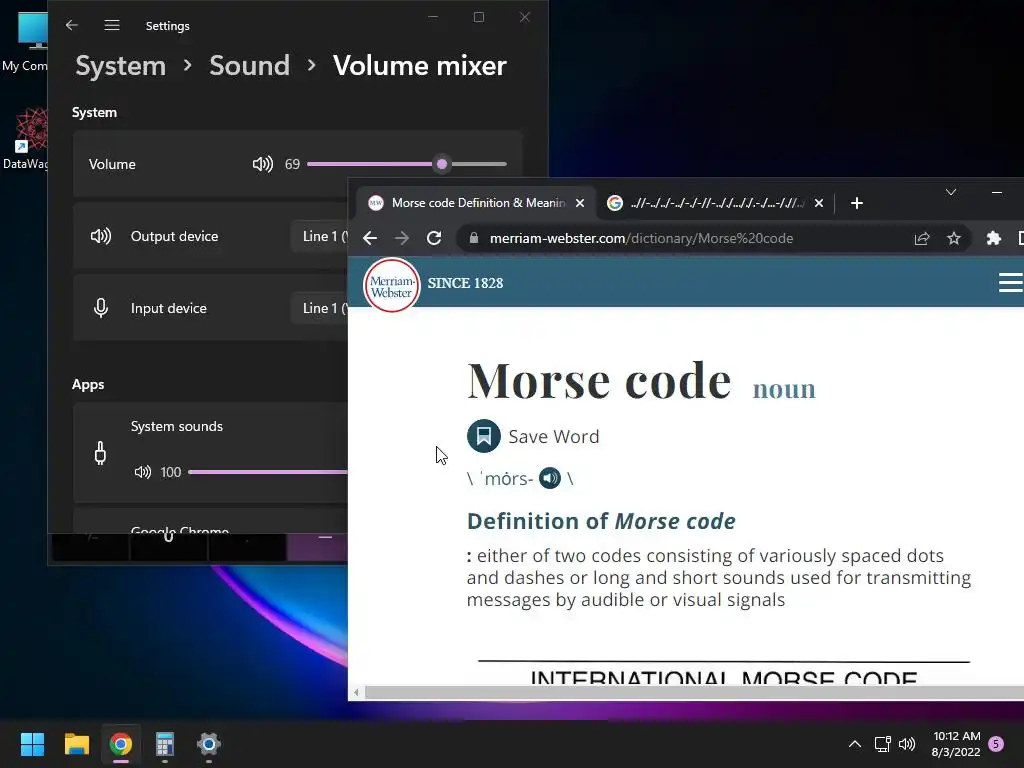Open a new Chrome tab
Screen dimensions: 1024x768
(x=857, y=203)
